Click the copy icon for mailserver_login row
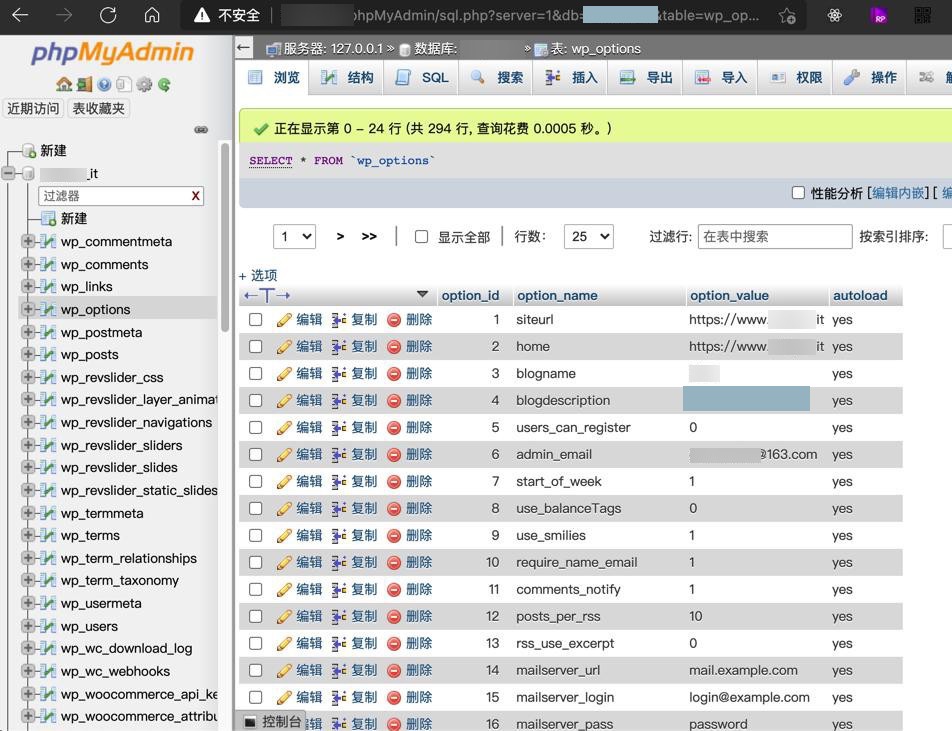This screenshot has height=731, width=952. (339, 698)
